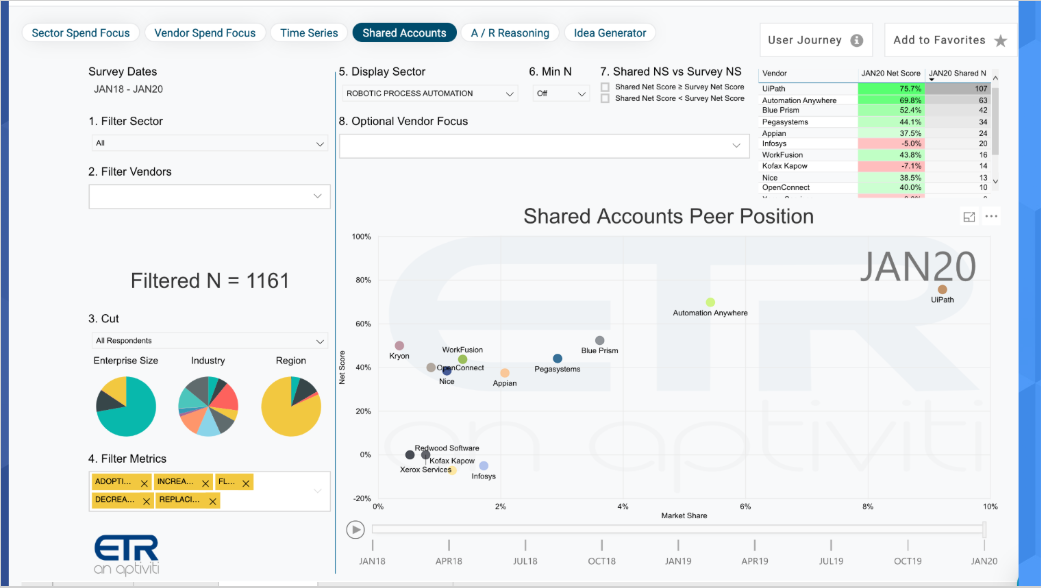Image resolution: width=1041 pixels, height=588 pixels.
Task: Click the User Journey button
Action: point(817,40)
